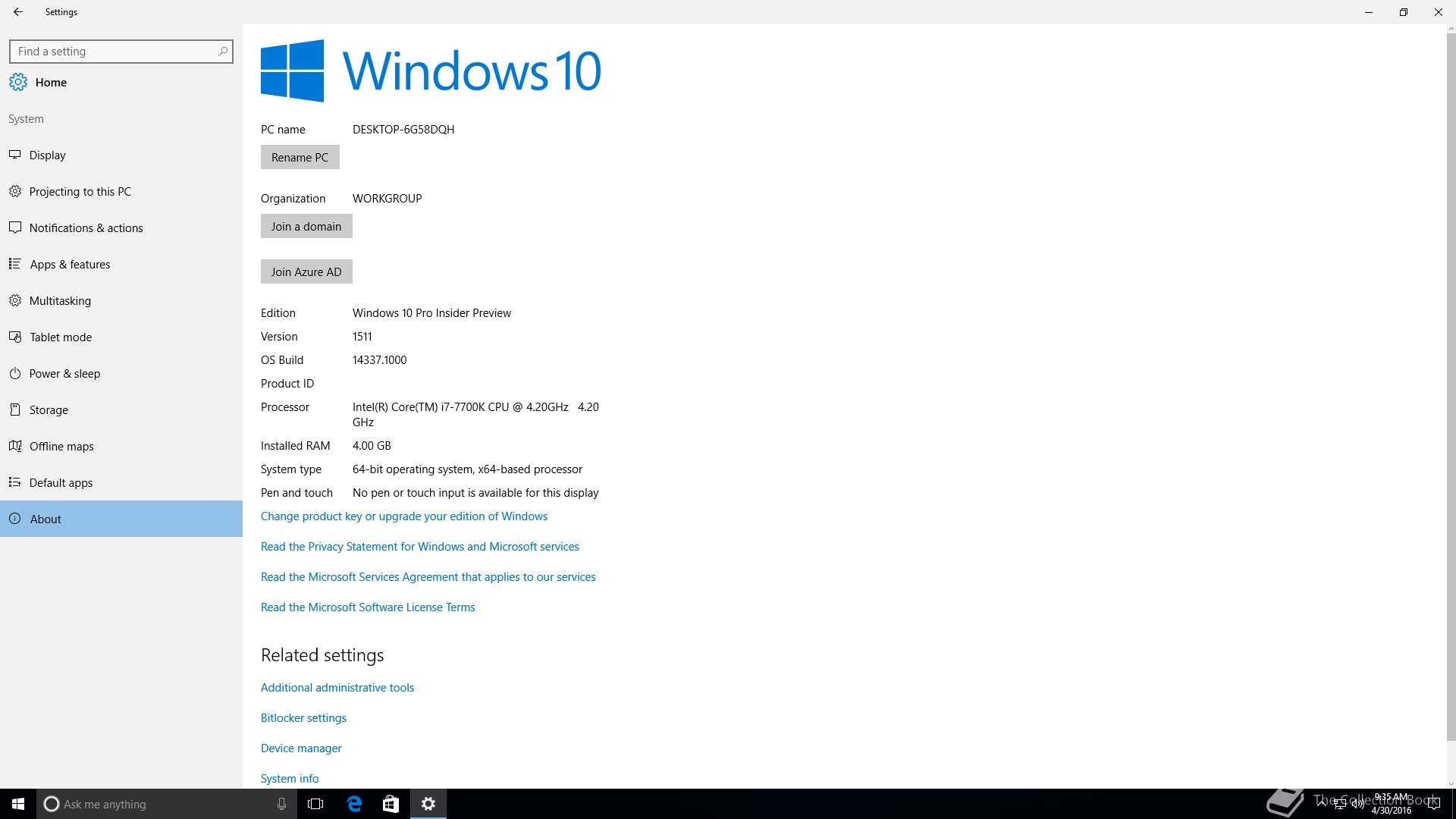Open the Action Center notification icon
Viewport: 1456px width, 819px height.
click(1433, 804)
